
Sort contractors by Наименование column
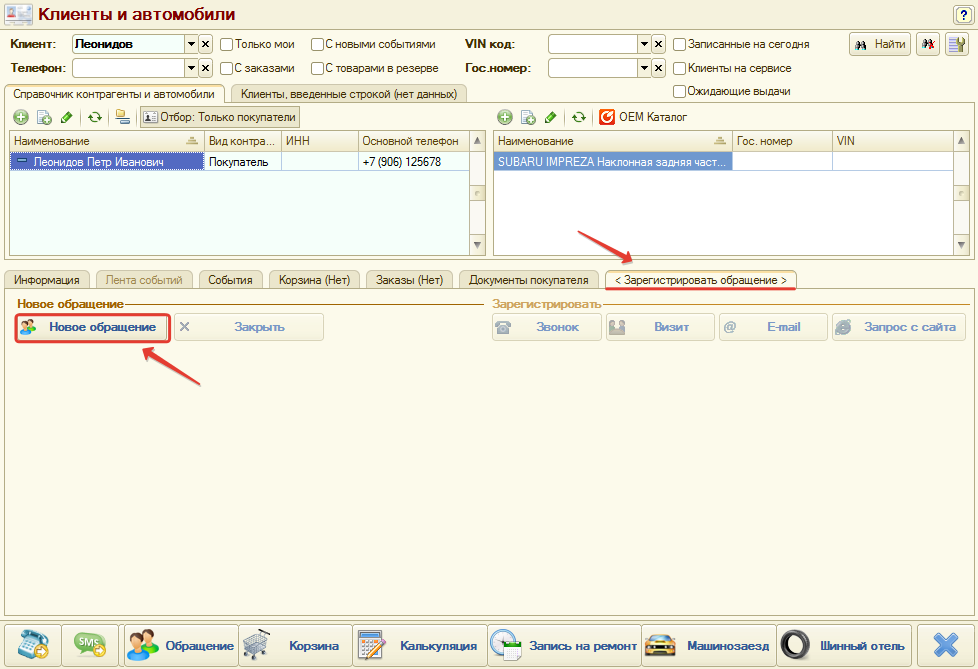(107, 141)
